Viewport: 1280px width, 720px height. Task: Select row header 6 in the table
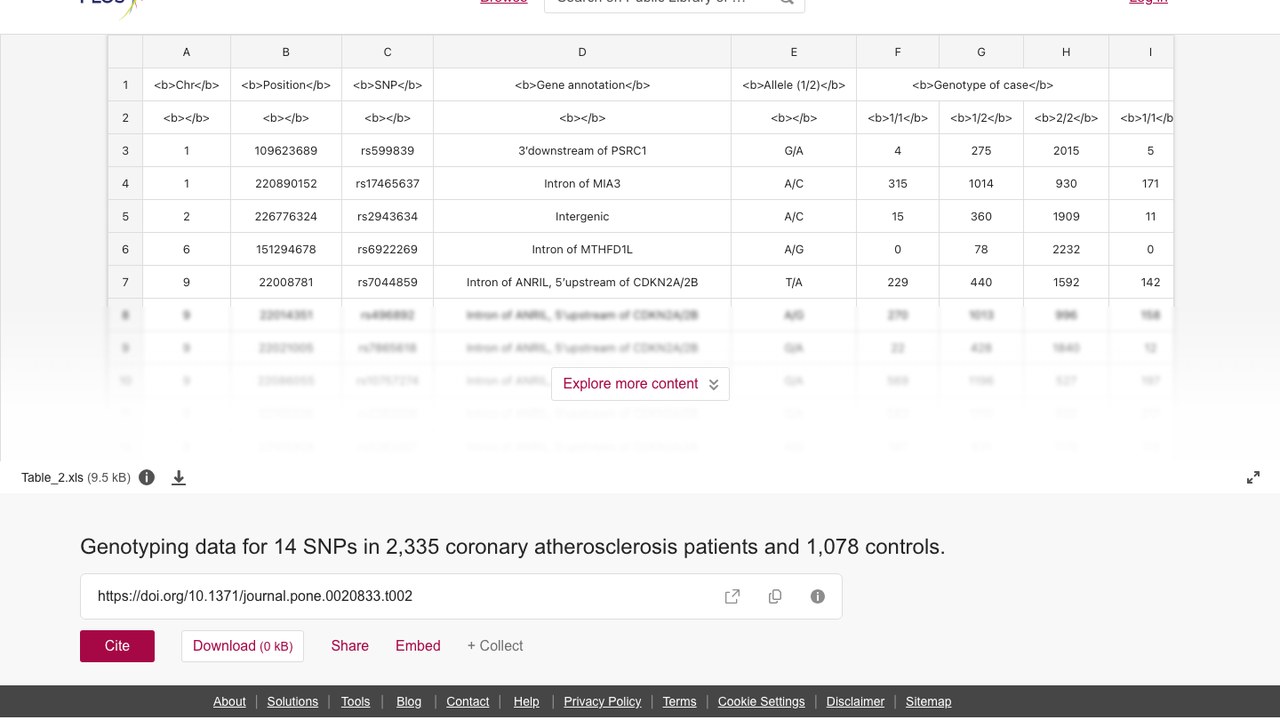tap(125, 250)
